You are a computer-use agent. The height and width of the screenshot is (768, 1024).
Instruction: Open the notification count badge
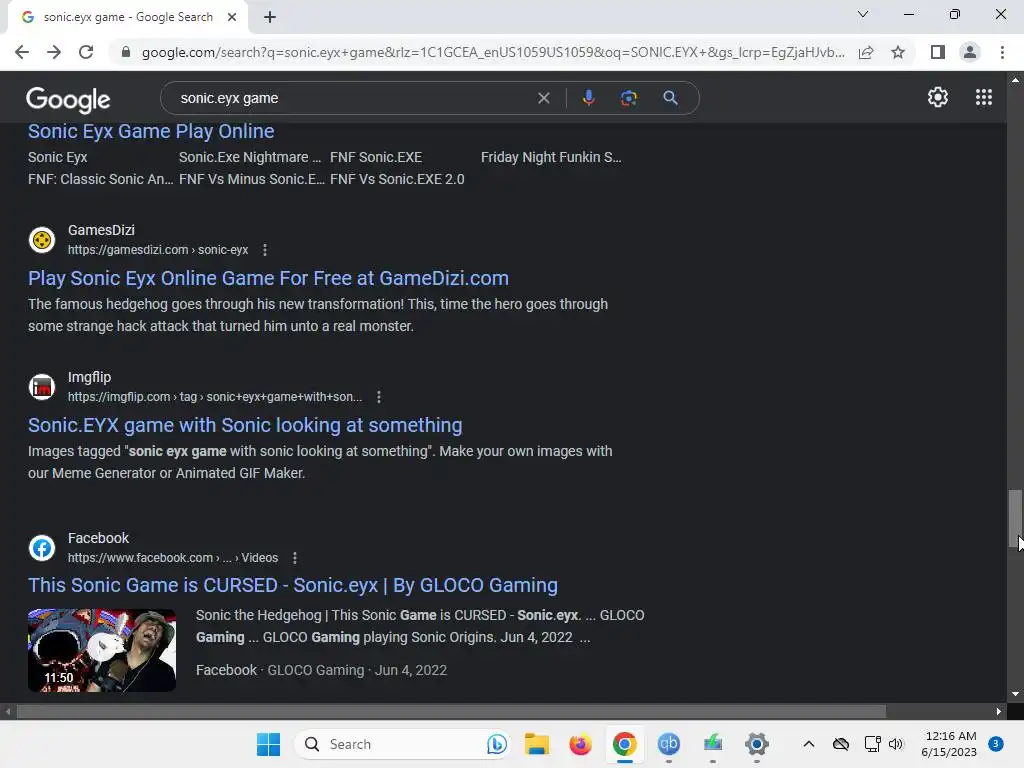[x=995, y=744]
